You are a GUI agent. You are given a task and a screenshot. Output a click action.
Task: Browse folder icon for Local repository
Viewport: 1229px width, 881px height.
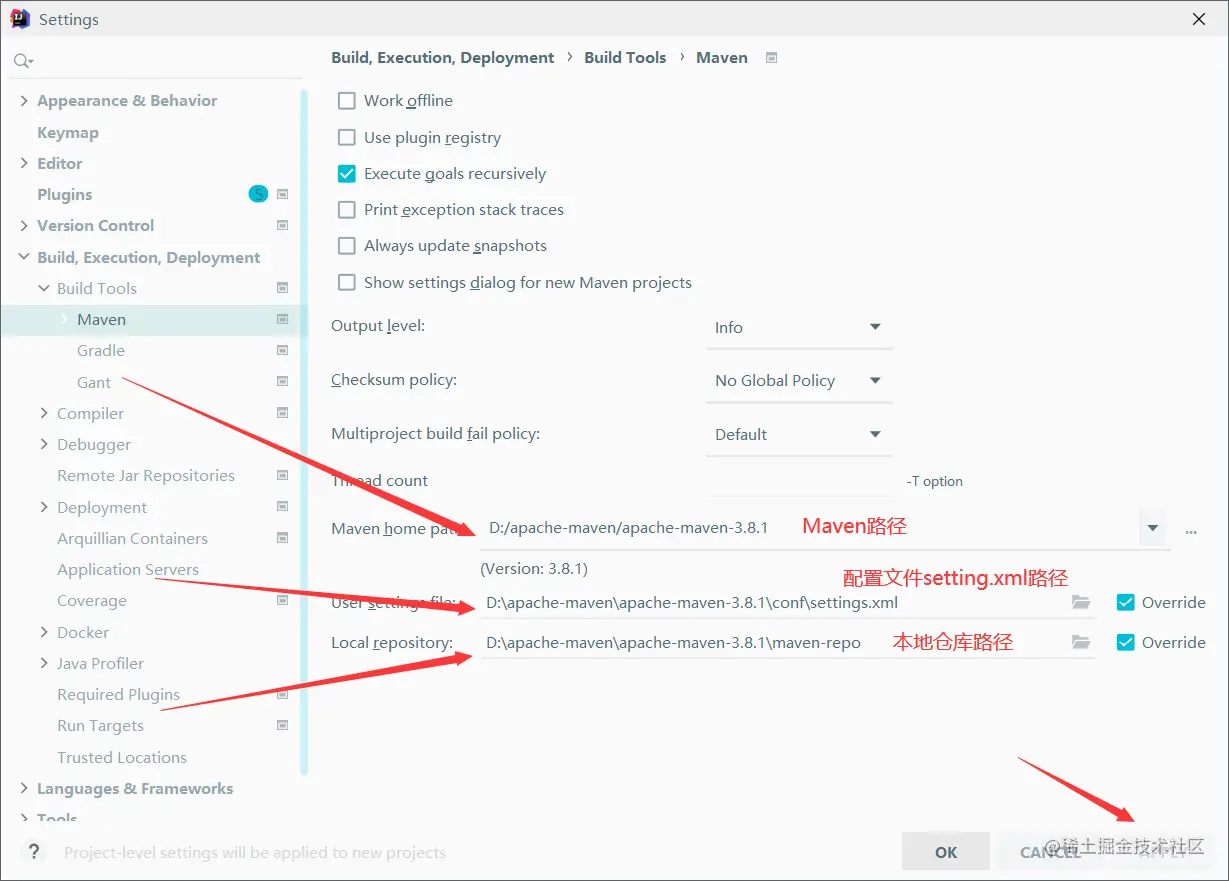click(x=1080, y=642)
